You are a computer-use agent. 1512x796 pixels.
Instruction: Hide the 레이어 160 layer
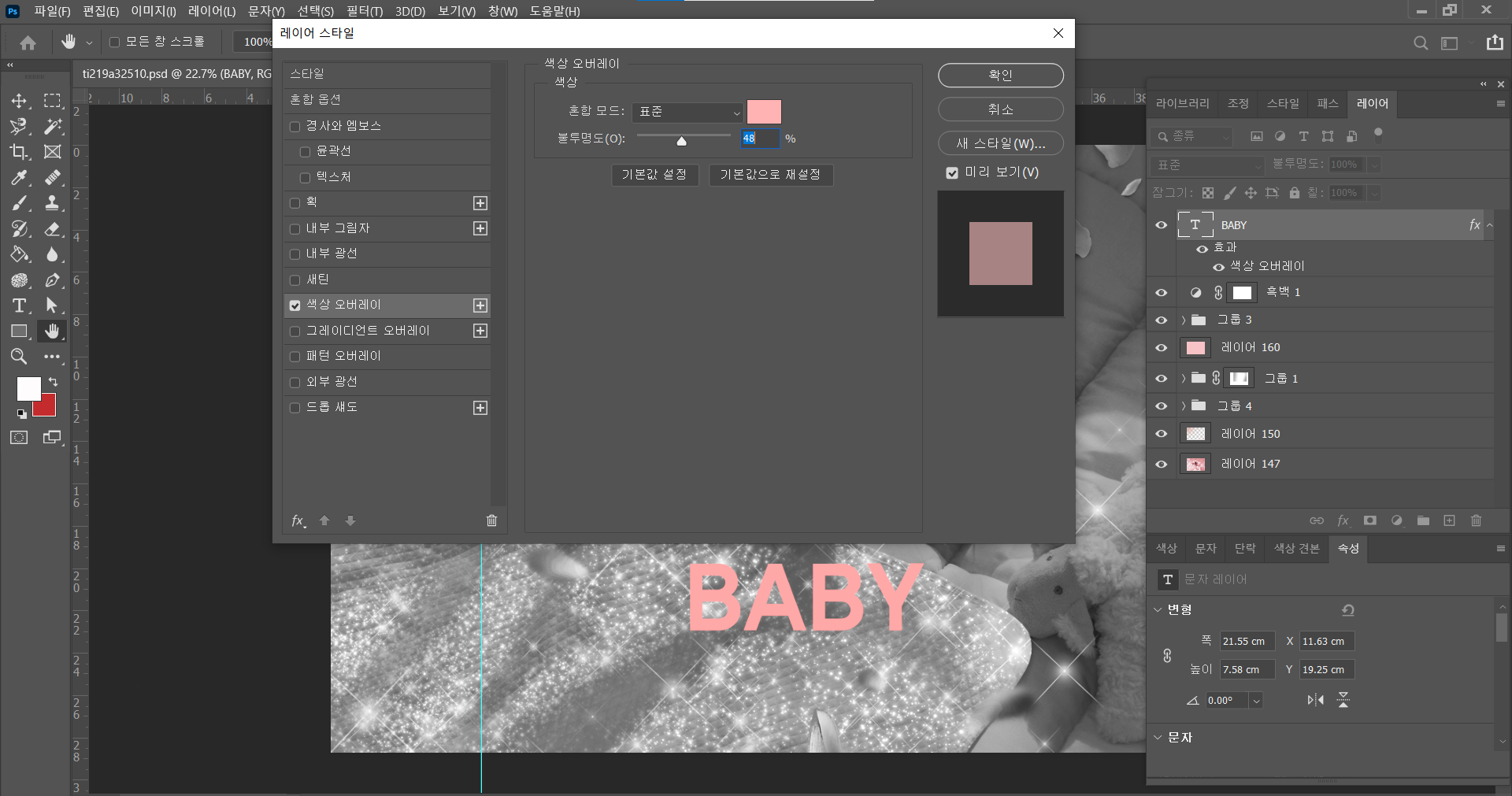point(1162,347)
